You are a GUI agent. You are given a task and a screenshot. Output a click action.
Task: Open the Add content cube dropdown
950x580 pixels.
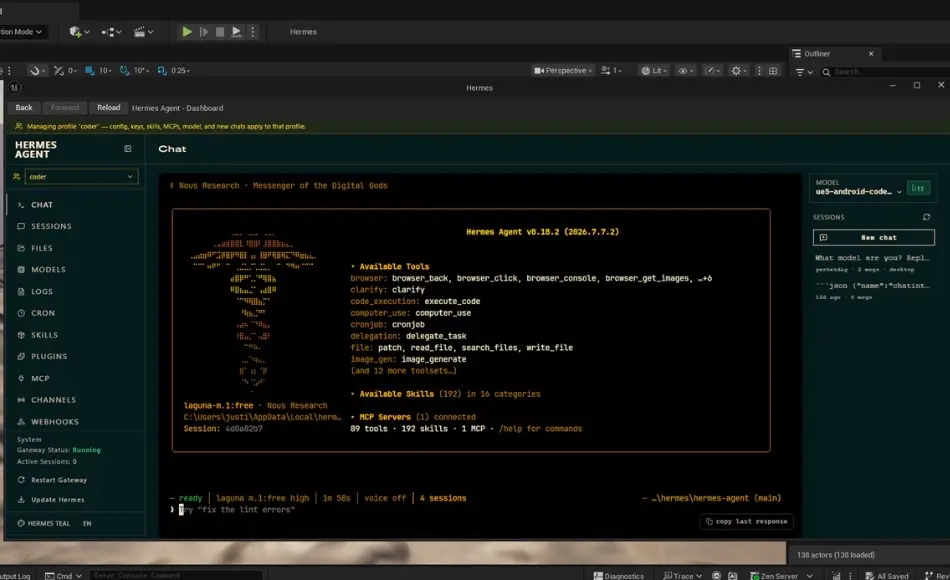79,32
